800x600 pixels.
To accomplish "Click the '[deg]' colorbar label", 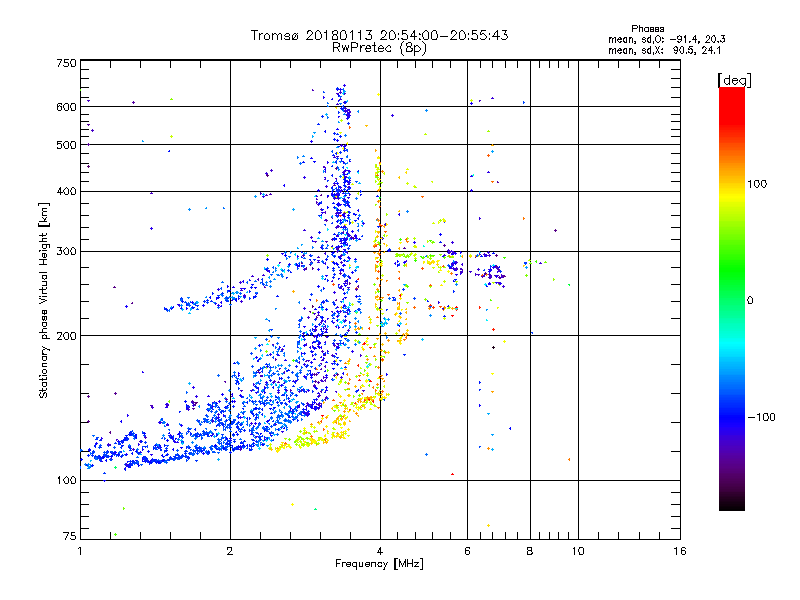I will (734, 81).
